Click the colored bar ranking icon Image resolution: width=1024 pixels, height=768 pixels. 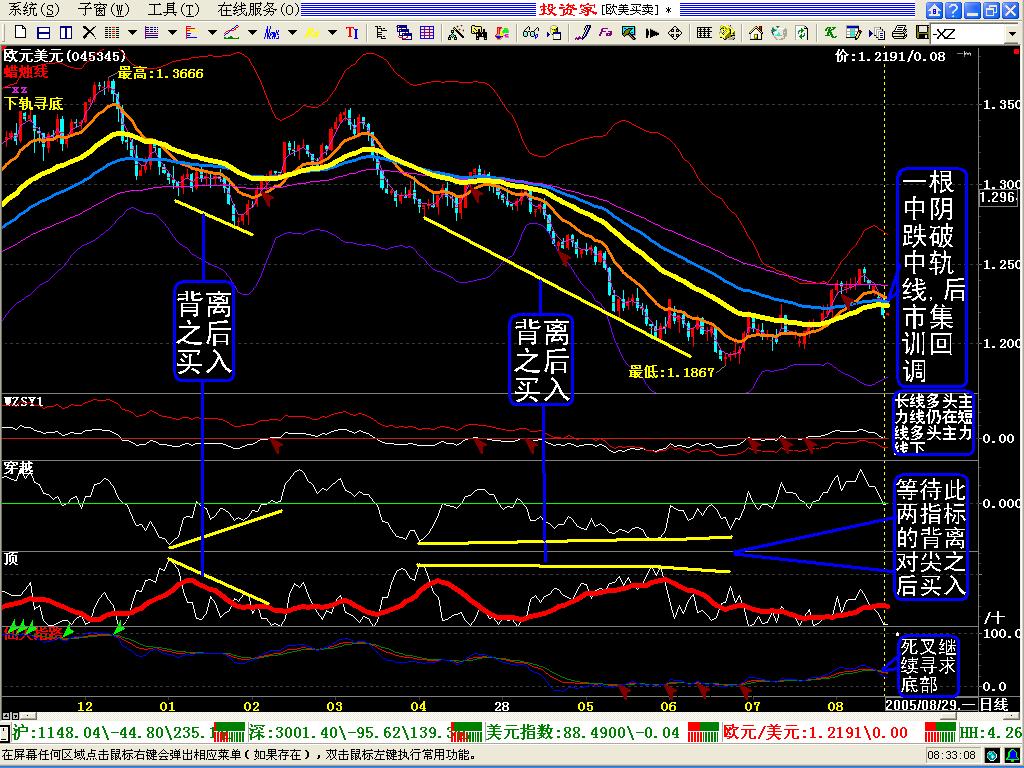(x=192, y=33)
